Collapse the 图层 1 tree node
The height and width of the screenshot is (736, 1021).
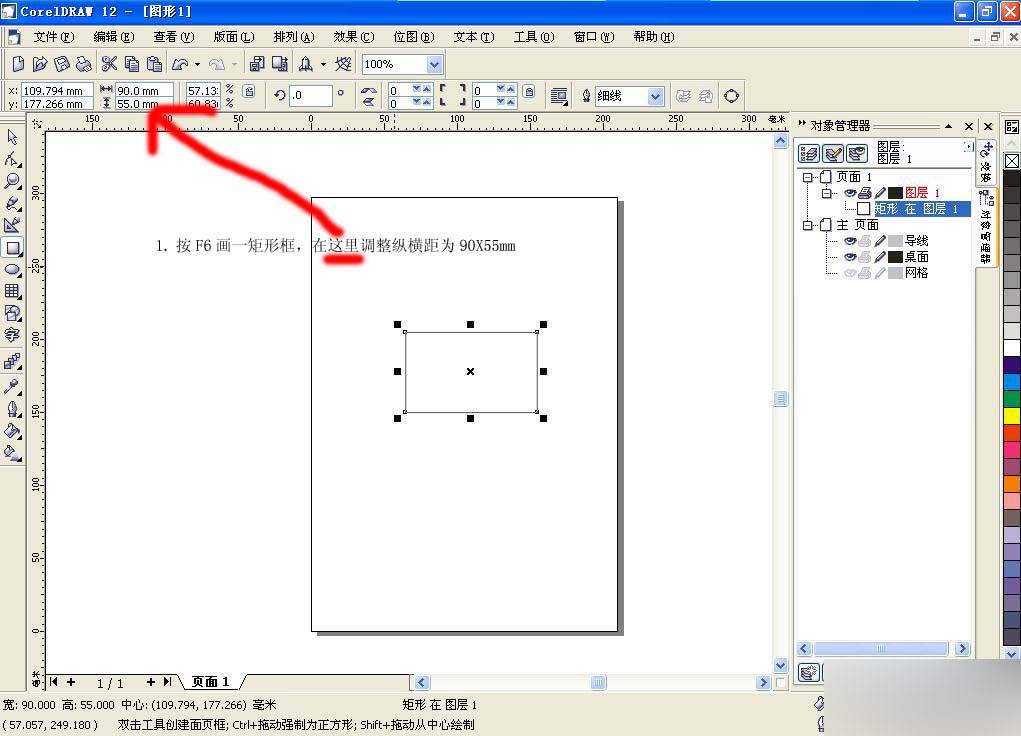click(x=826, y=193)
